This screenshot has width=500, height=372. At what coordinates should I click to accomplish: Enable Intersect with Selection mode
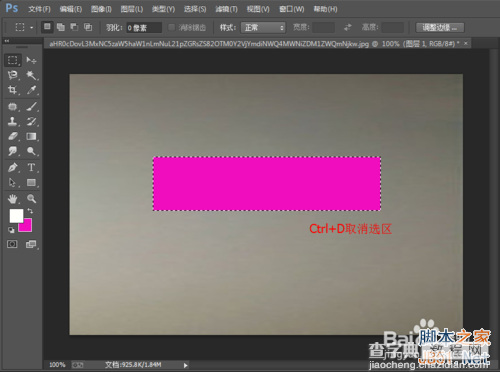click(x=88, y=27)
